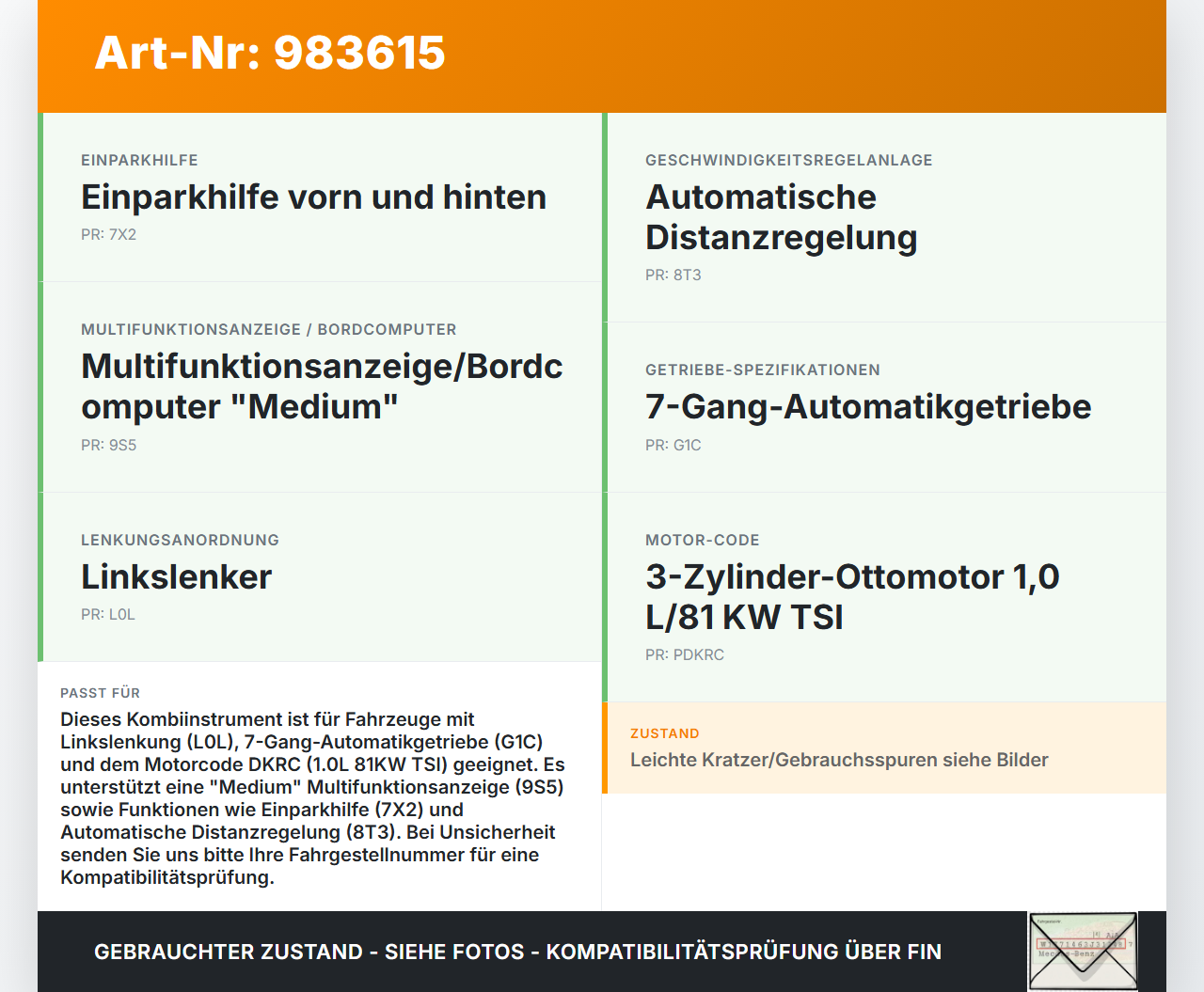Click the PR: PDKRC code label
Viewport: 1204px width, 992px height.
tap(685, 654)
